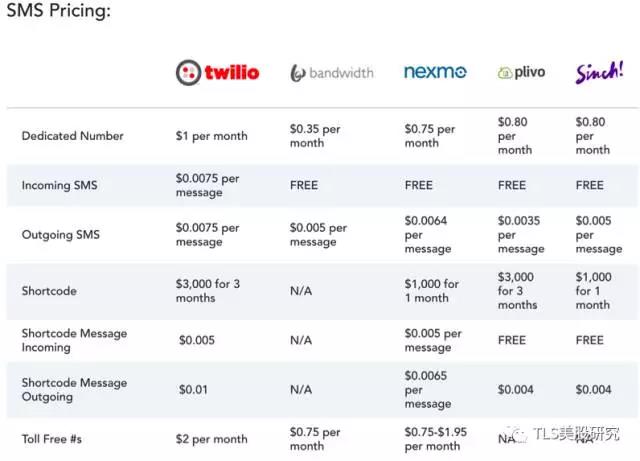Click the Bandwidth logo
The width and height of the screenshot is (640, 461).
coord(332,73)
